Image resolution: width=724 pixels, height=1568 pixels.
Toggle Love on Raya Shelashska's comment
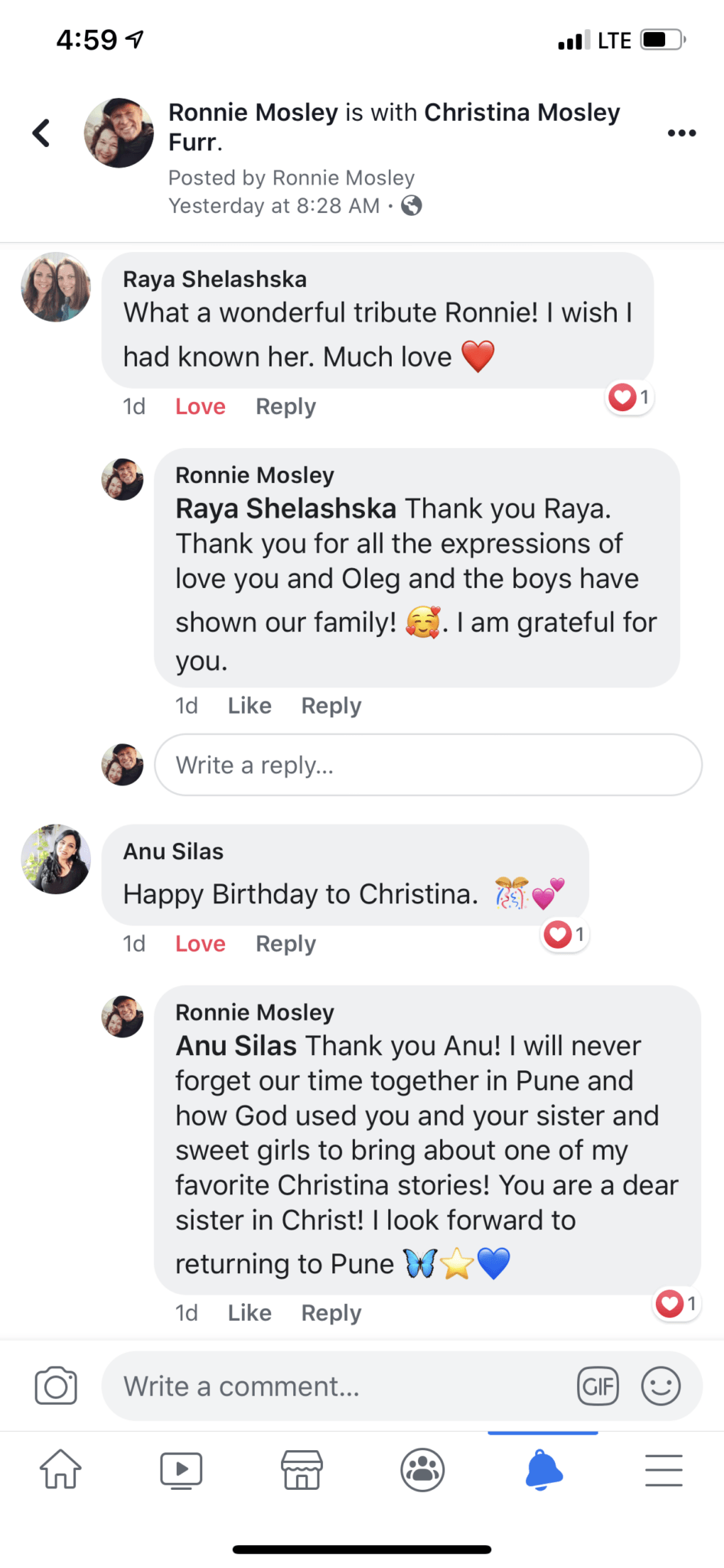(x=201, y=407)
